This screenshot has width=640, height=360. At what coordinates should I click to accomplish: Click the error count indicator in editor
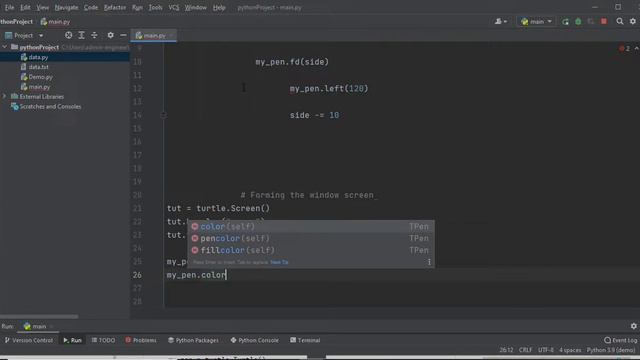click(624, 49)
